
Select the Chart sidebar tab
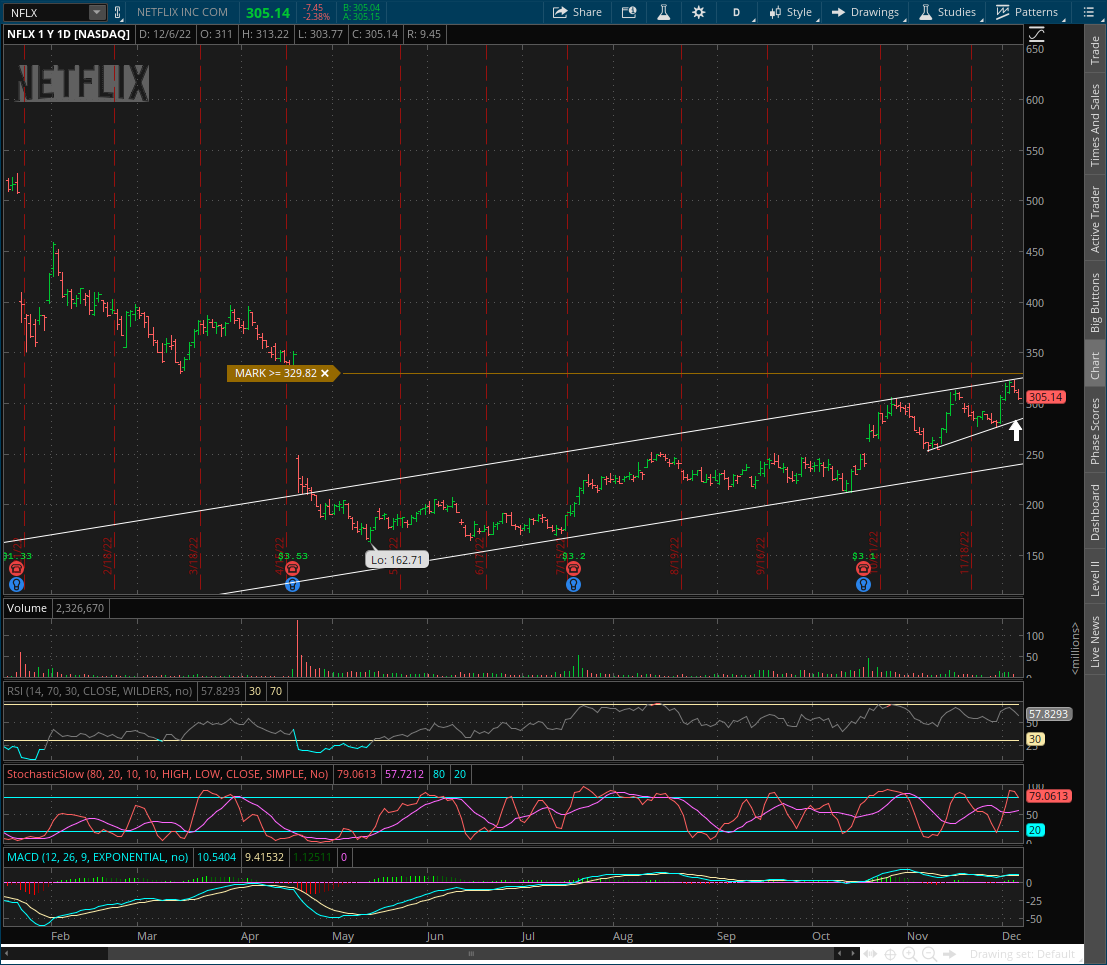tap(1095, 365)
